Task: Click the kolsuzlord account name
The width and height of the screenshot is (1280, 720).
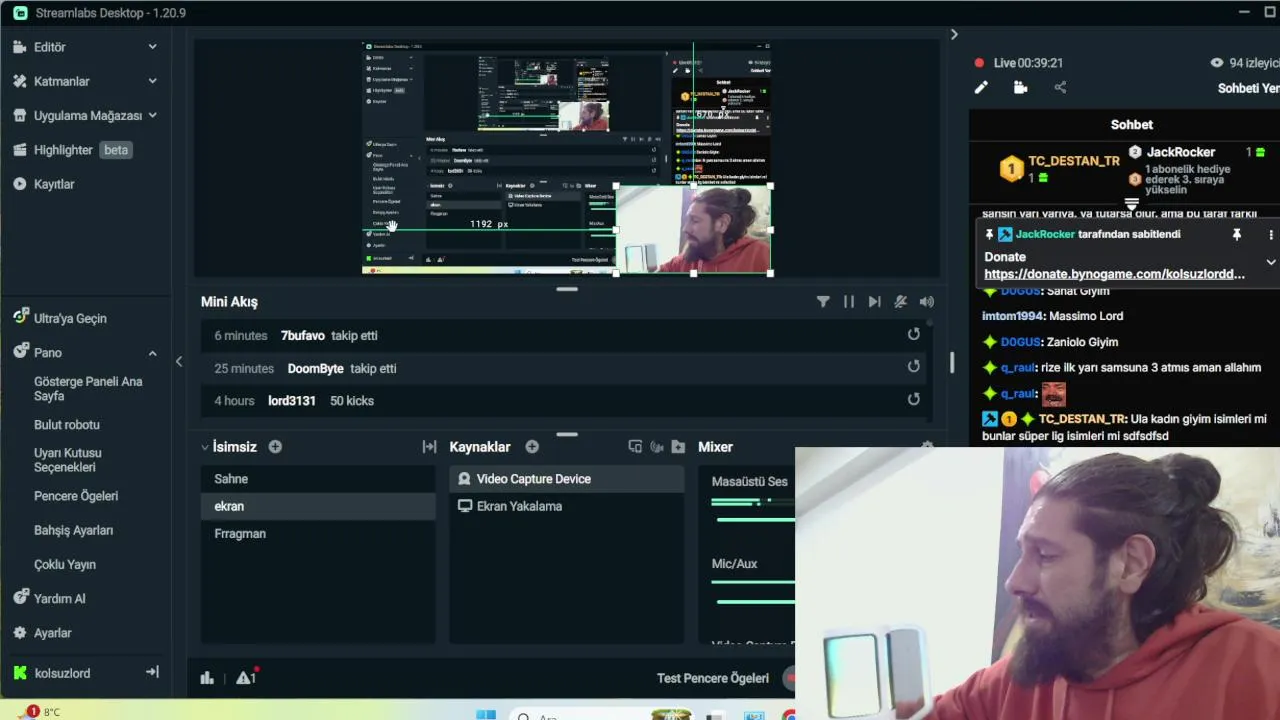Action: 62,673
